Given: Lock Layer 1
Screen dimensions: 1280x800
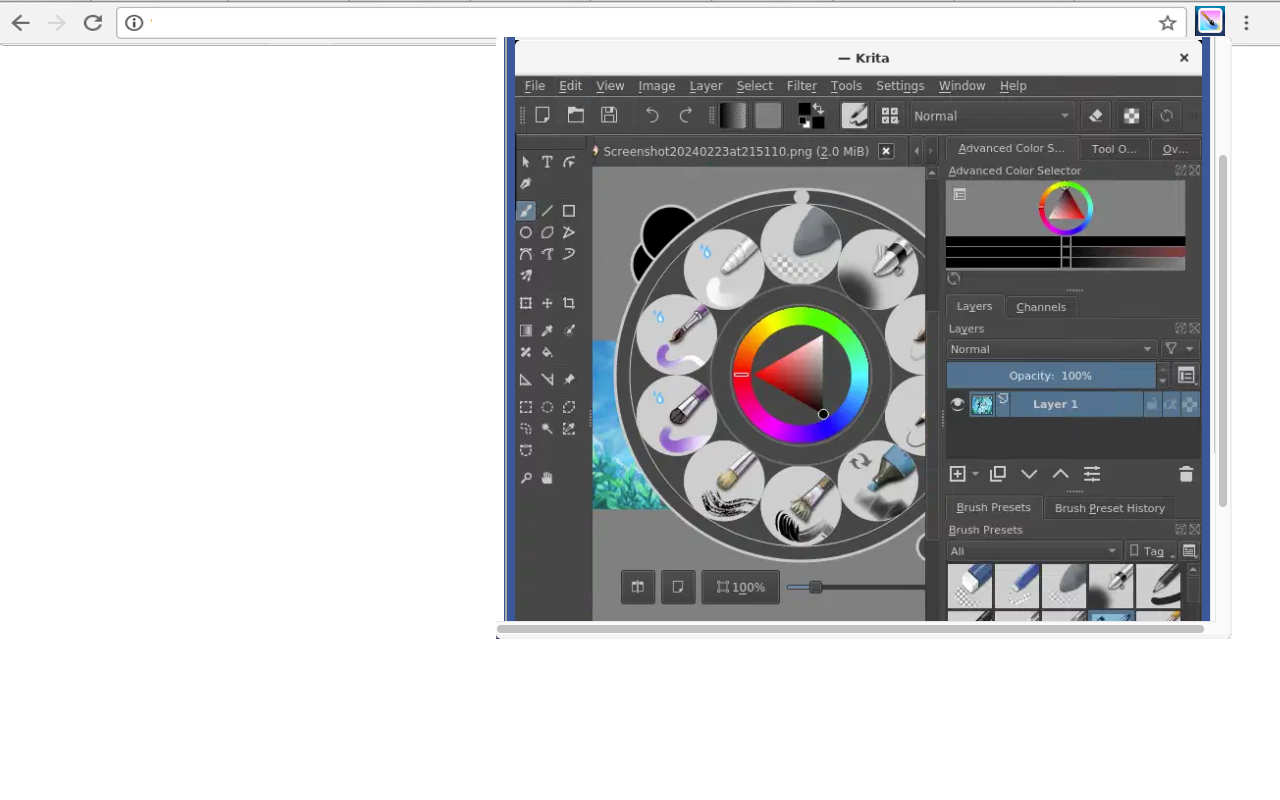Looking at the screenshot, I should pos(1152,404).
